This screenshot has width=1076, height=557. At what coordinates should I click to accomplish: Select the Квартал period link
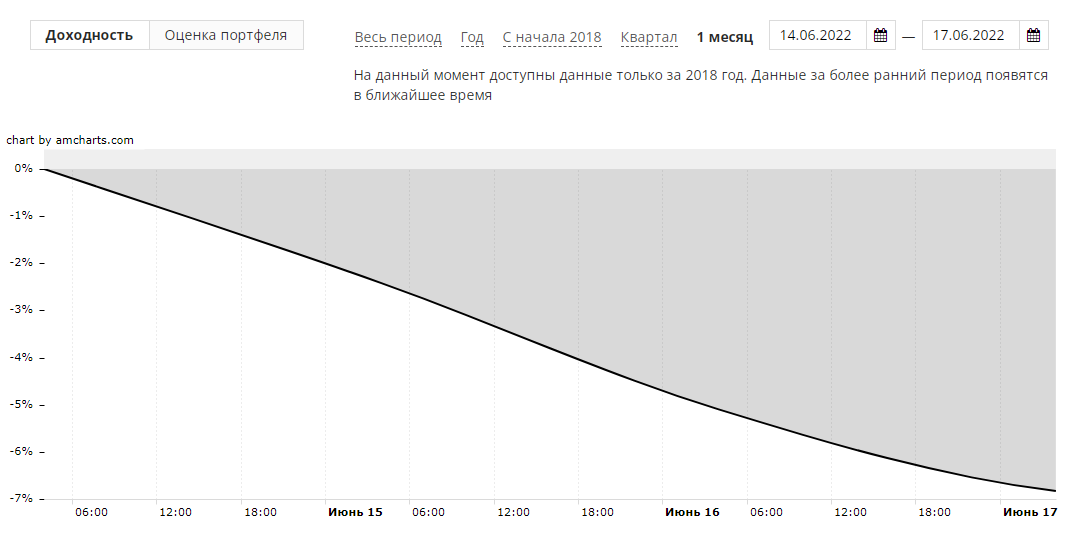click(x=649, y=37)
